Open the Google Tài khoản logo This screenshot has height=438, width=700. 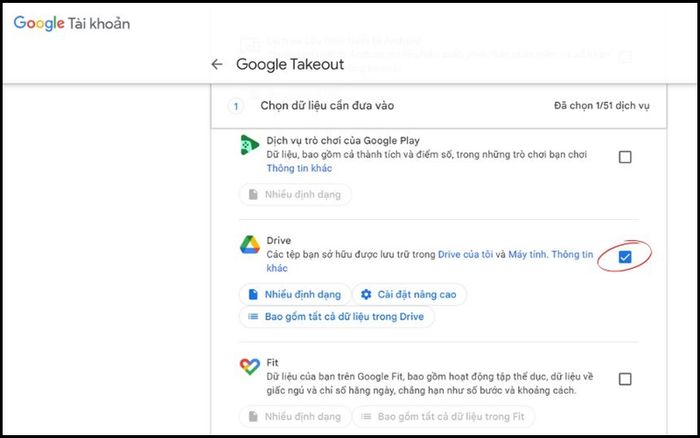72,24
